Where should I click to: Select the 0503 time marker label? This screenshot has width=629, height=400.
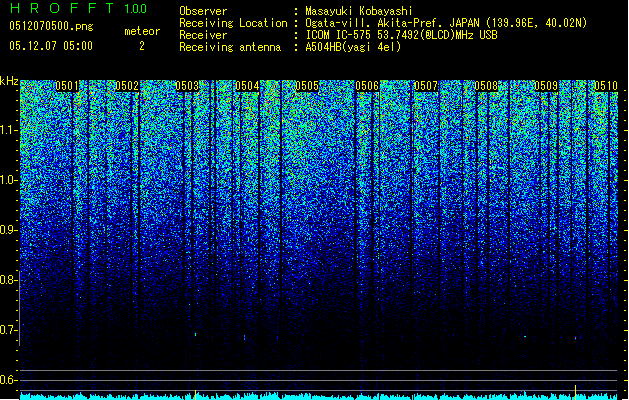pyautogui.click(x=187, y=86)
